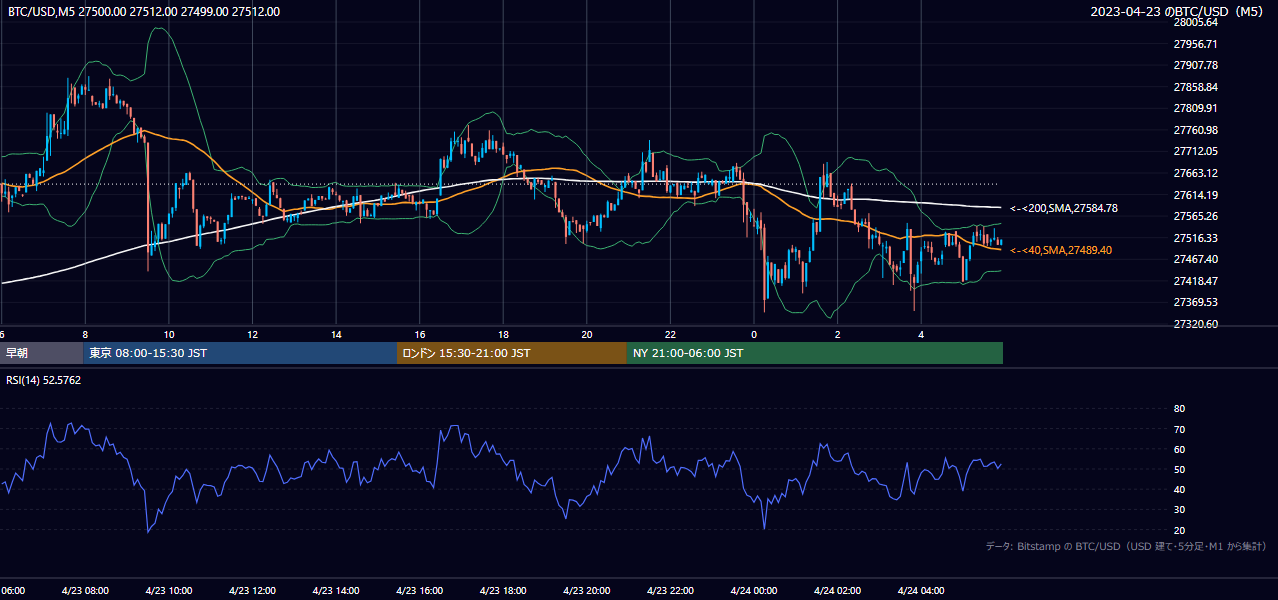The width and height of the screenshot is (1278, 600).
Task: Click the RSI(14) 52.5762 indicator label
Action: pyautogui.click(x=44, y=380)
